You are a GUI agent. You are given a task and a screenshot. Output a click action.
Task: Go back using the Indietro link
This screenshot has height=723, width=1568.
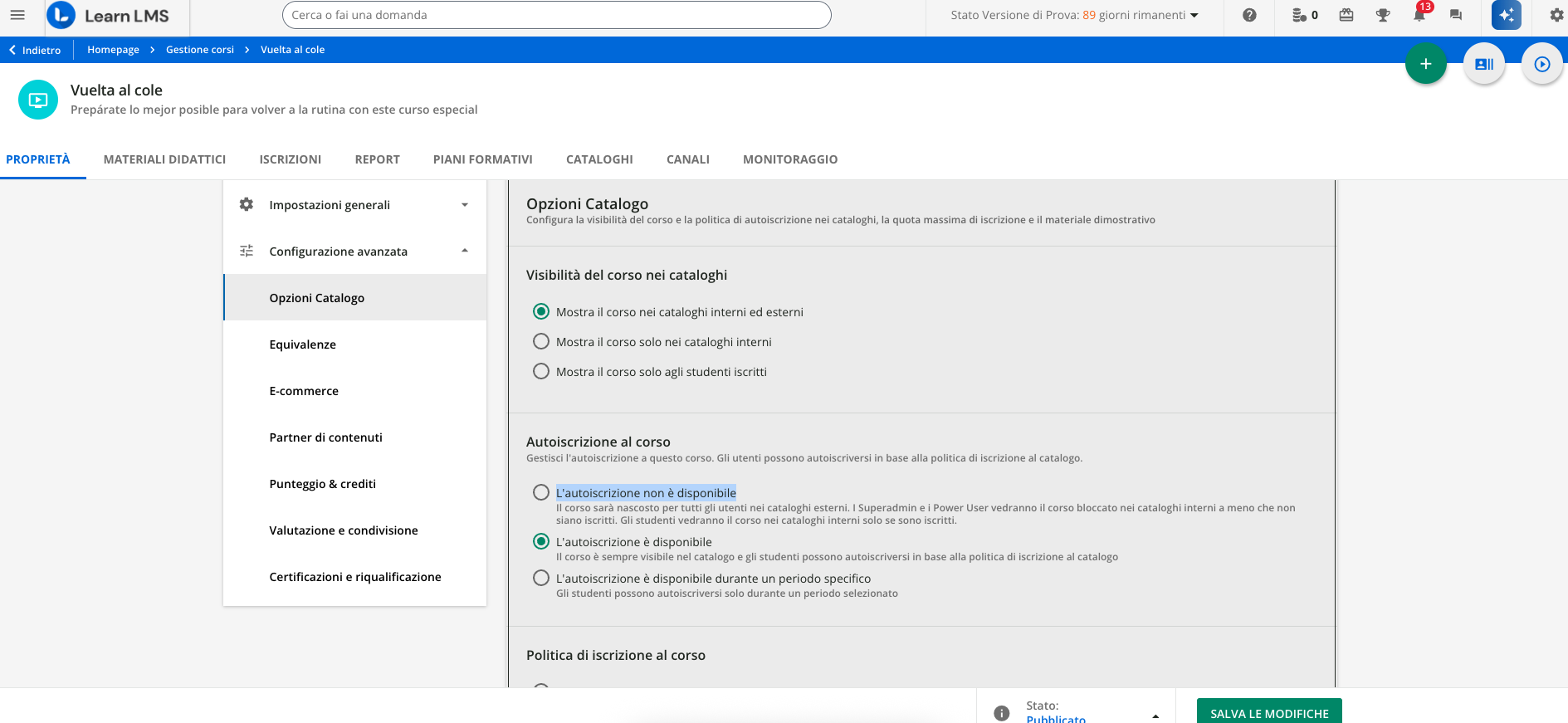coord(35,50)
